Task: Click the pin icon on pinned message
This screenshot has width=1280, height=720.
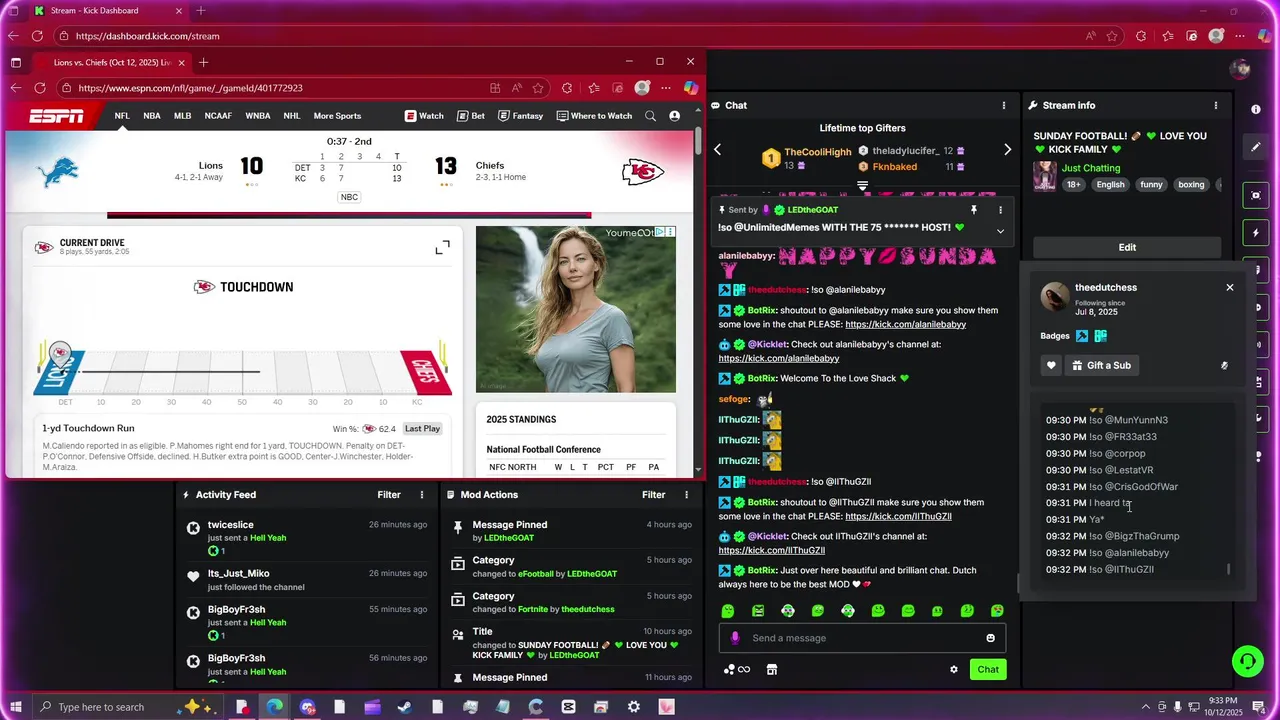Action: (973, 210)
